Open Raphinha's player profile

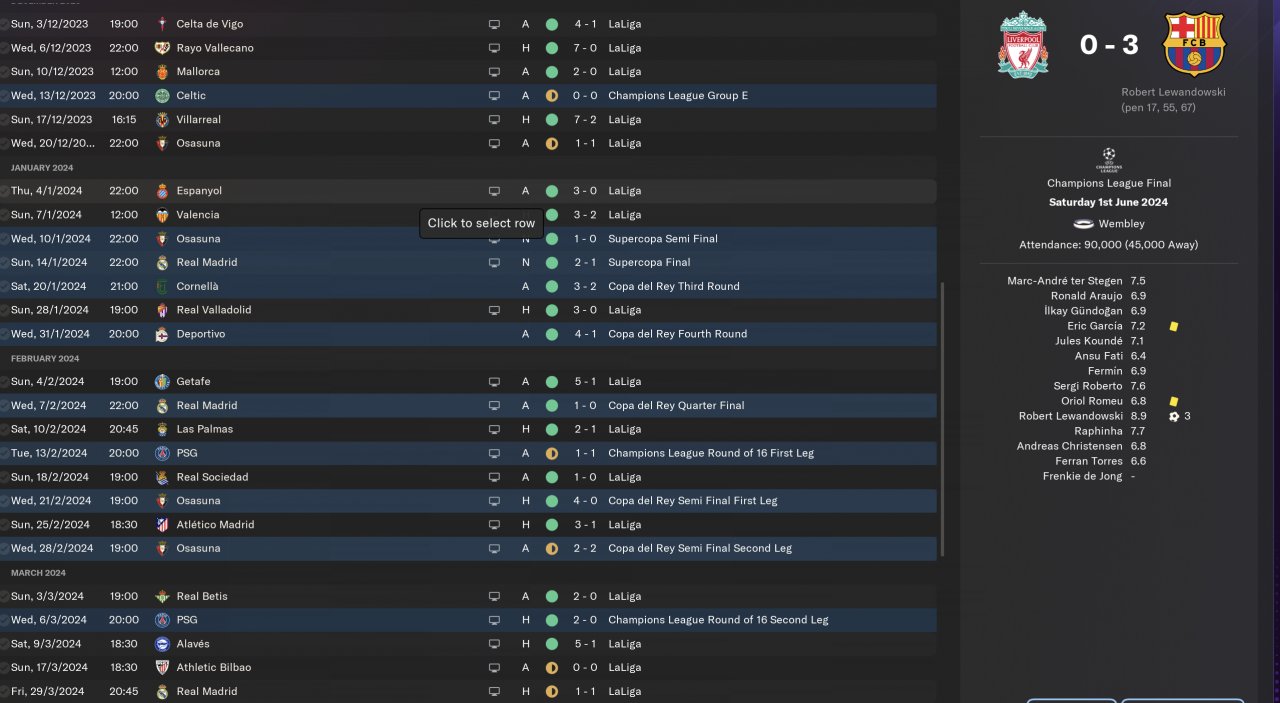tap(1099, 431)
